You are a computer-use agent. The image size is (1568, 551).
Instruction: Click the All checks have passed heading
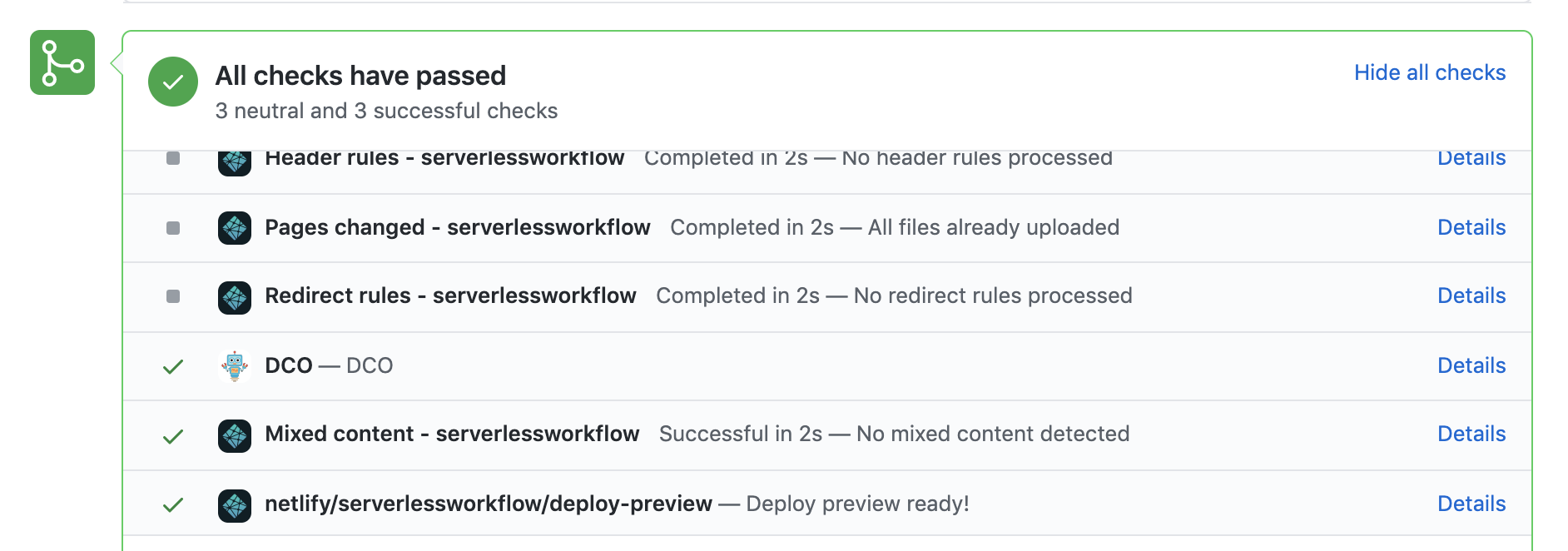[360, 75]
